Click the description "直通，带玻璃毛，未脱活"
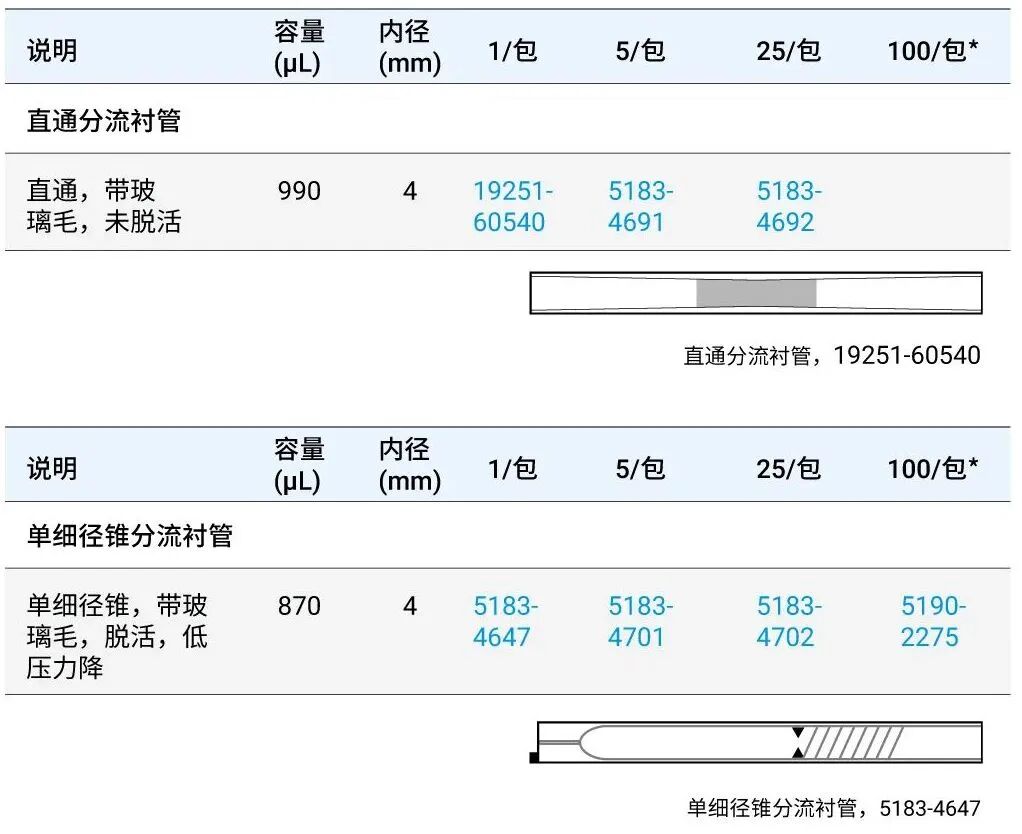Screen dimensions: 1022x834 [104, 206]
